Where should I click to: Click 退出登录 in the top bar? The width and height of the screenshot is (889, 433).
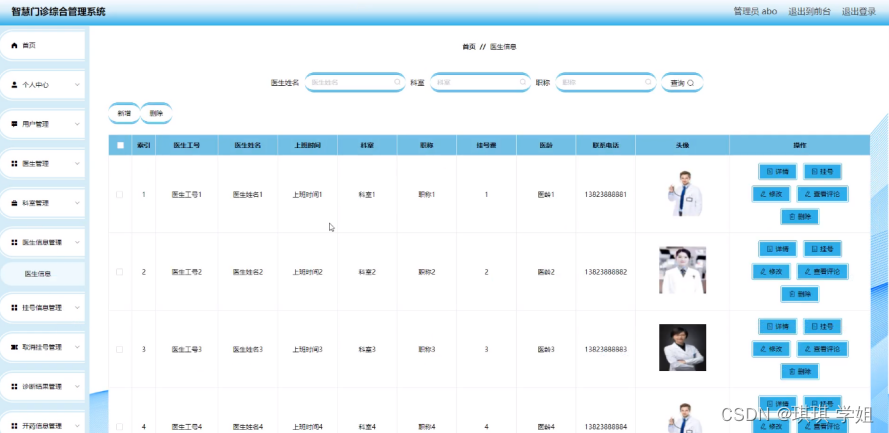pyautogui.click(x=859, y=11)
